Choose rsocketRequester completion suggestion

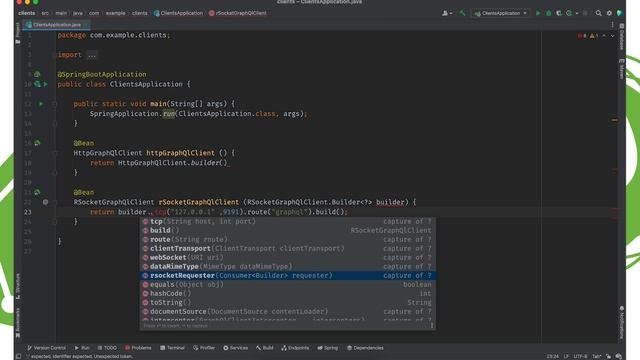288,276
